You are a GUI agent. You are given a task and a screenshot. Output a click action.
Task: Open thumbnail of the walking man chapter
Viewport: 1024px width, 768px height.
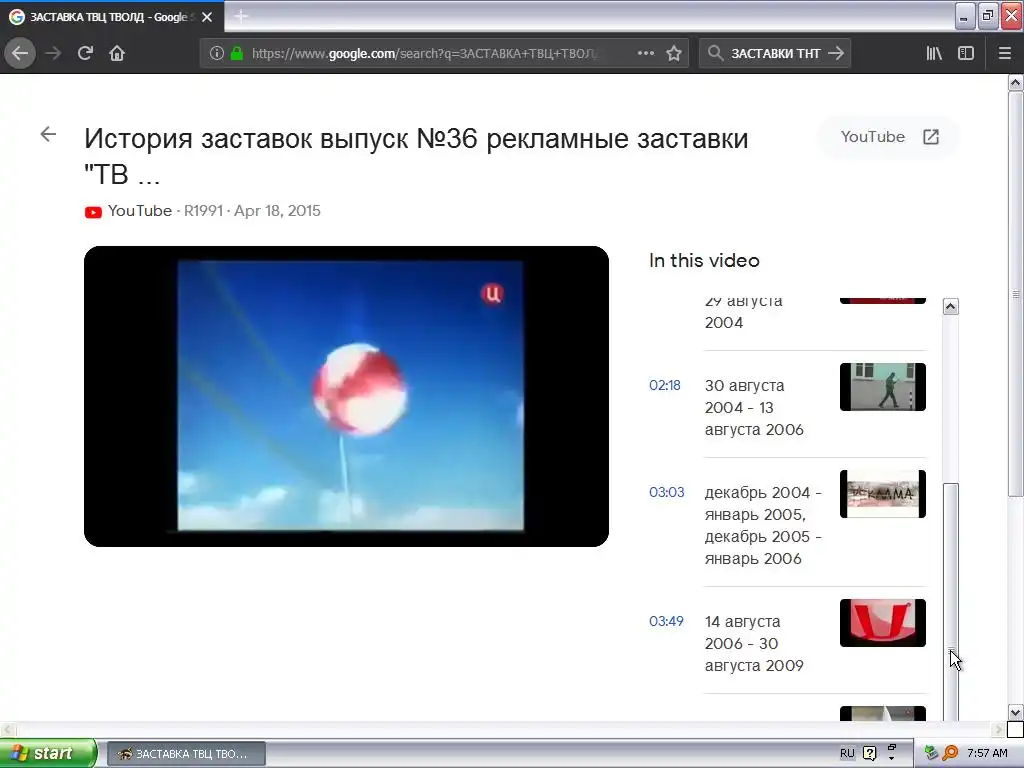pyautogui.click(x=883, y=387)
